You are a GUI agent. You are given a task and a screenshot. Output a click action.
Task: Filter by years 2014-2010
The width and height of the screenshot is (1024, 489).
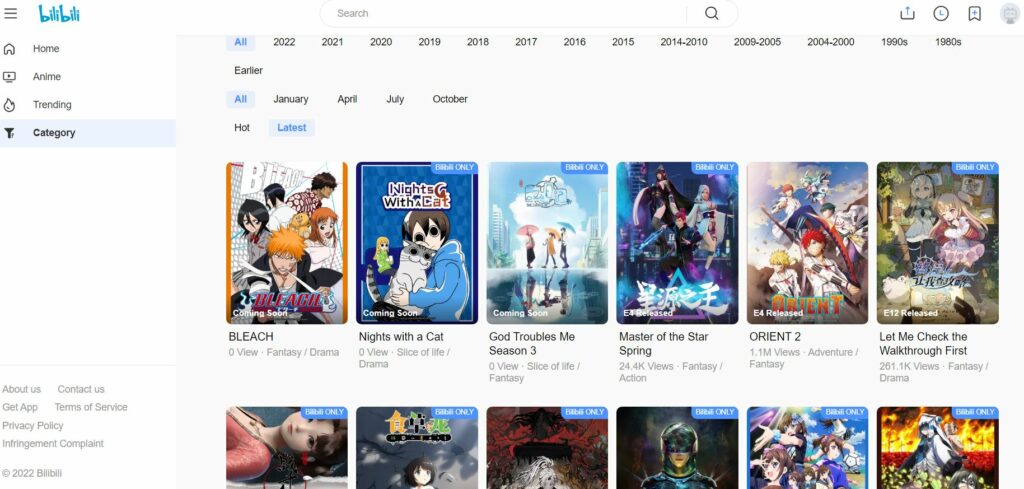[684, 42]
